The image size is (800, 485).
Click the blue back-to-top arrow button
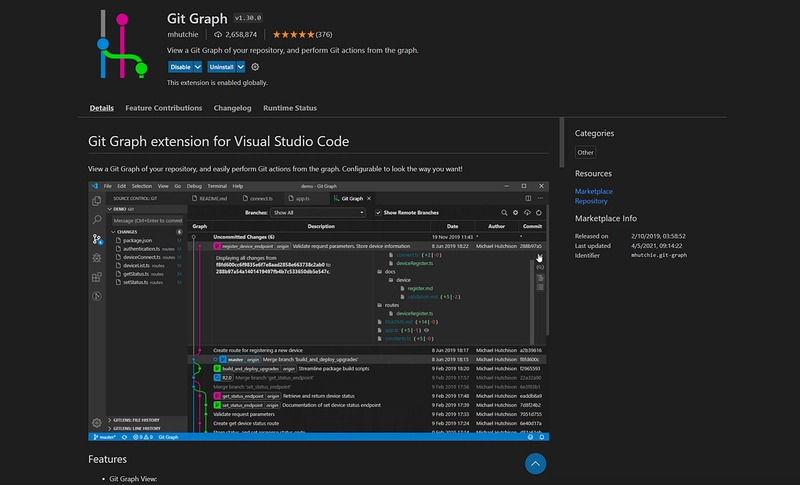(535, 464)
